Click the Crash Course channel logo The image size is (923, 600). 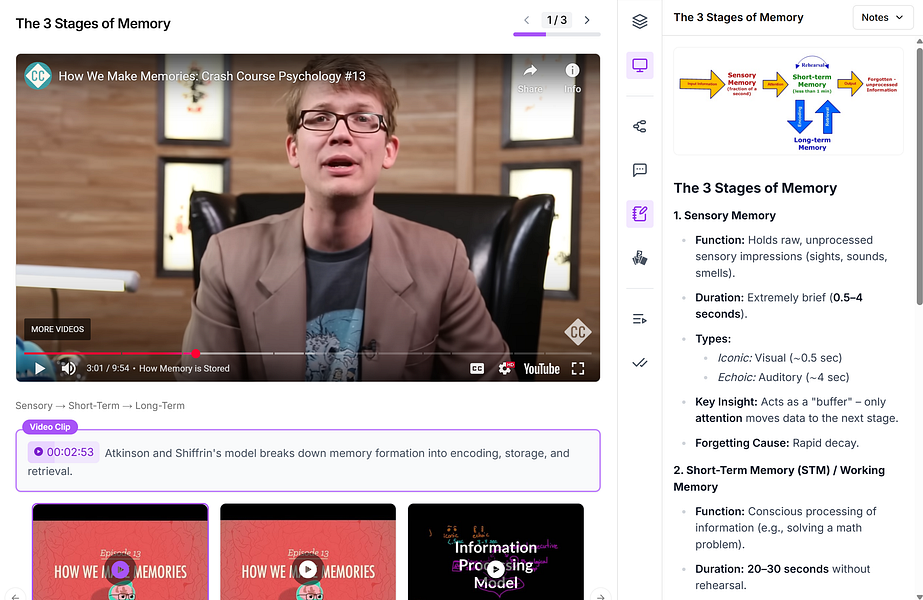(x=38, y=76)
